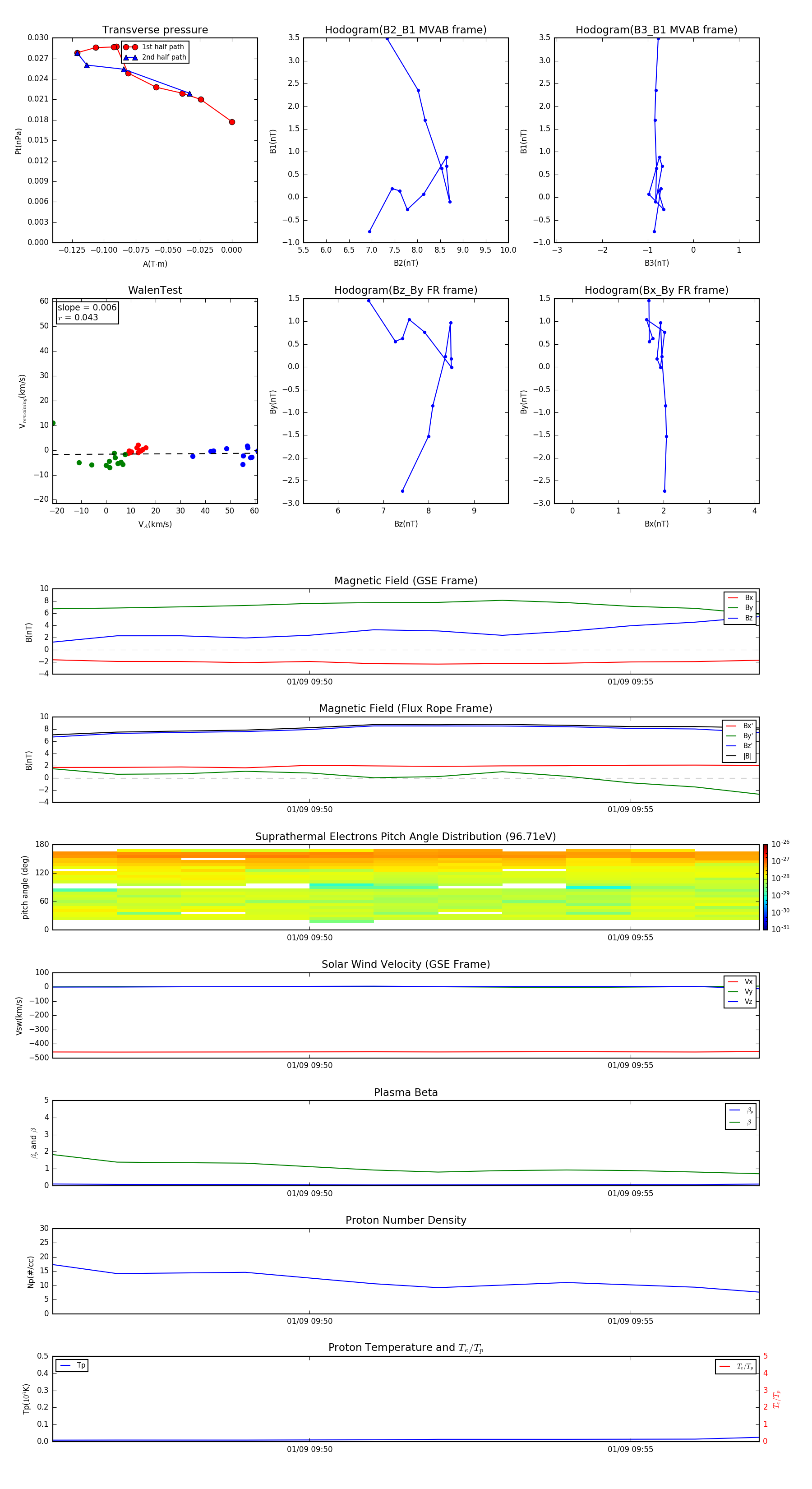
Task: Click 'Vx' in the solar wind legend
Action: click(x=748, y=982)
